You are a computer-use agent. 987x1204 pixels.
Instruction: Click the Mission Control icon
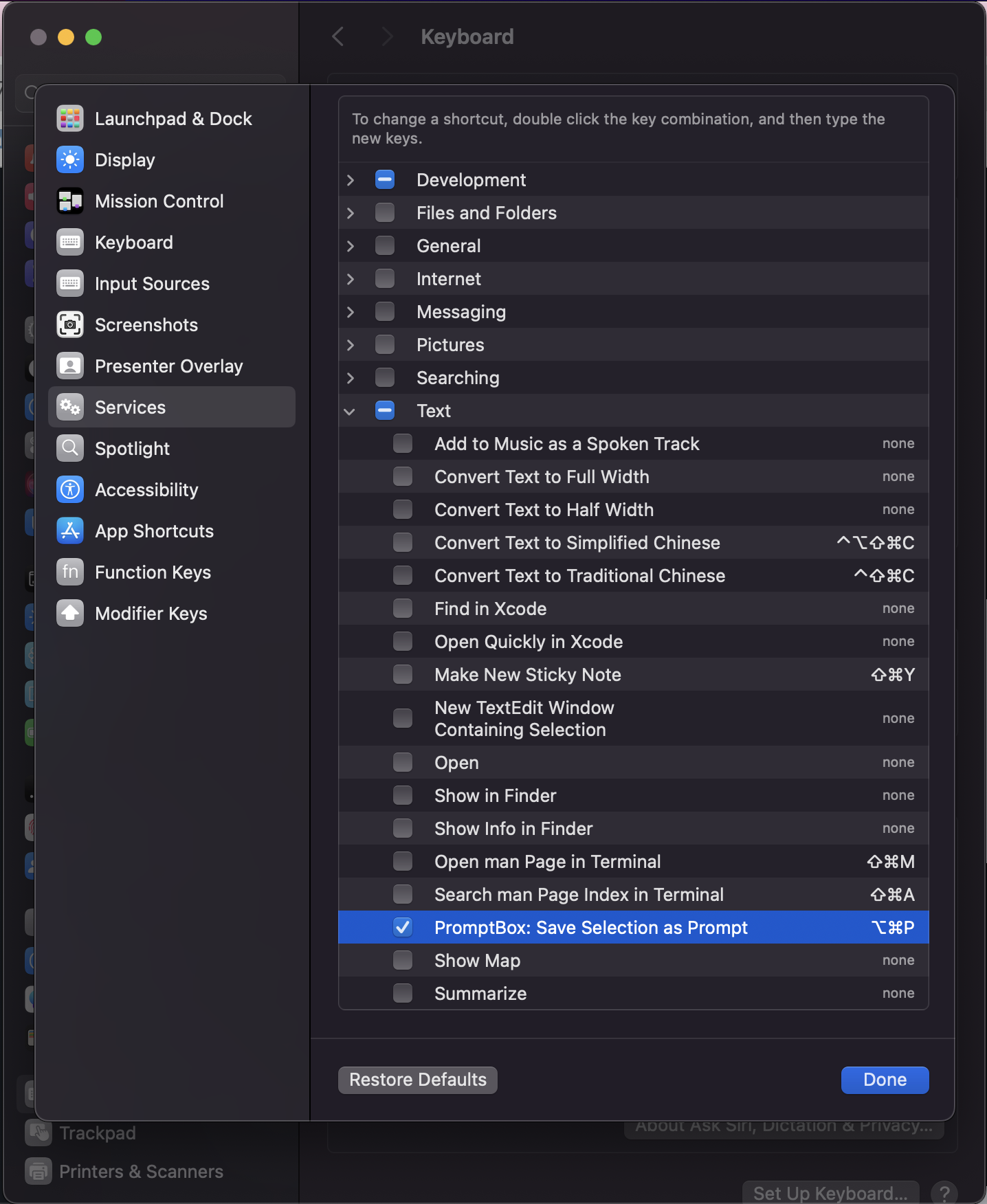[x=70, y=201]
